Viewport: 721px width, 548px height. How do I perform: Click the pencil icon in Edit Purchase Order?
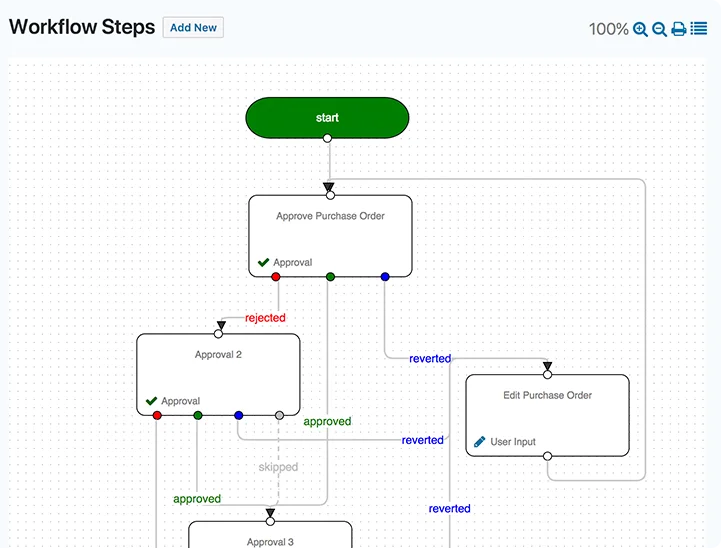tap(480, 441)
